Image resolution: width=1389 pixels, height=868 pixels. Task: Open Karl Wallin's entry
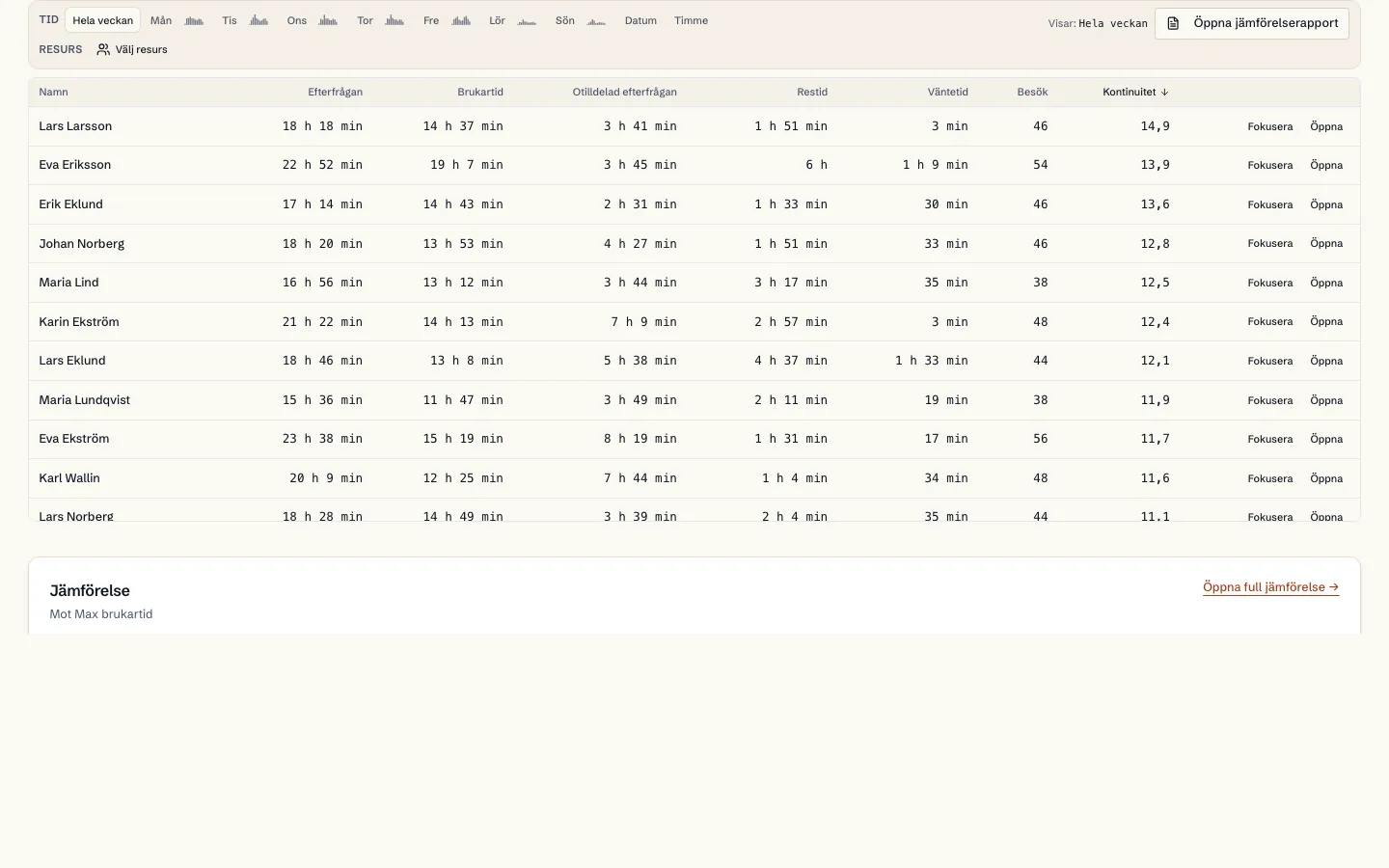1326,478
